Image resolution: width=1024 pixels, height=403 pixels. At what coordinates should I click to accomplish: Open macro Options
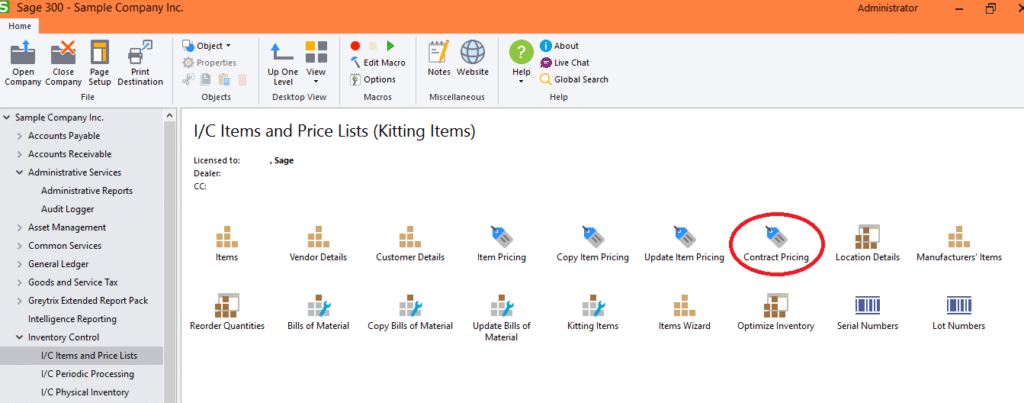pyautogui.click(x=373, y=80)
